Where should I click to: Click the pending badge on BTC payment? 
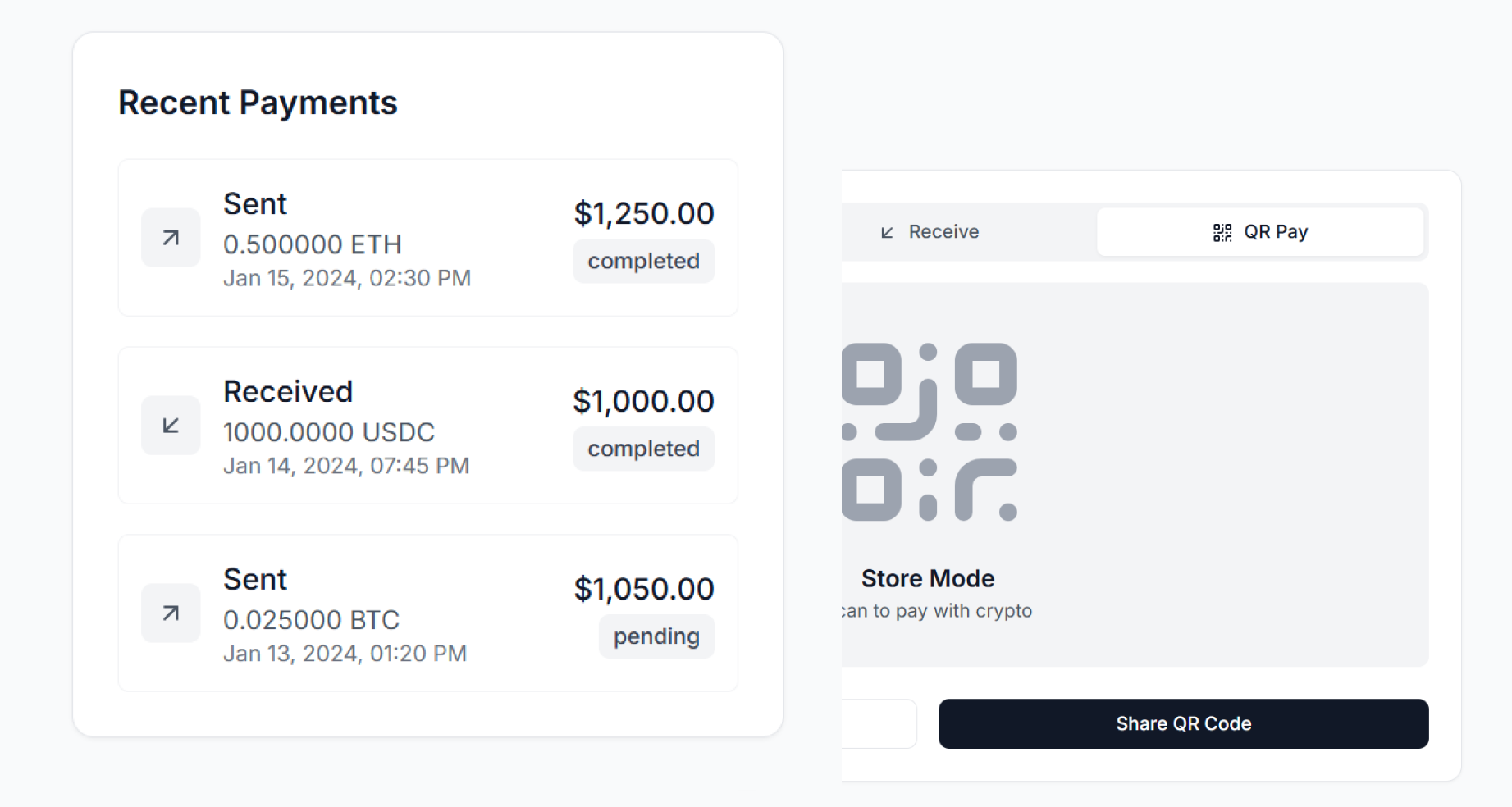[656, 636]
